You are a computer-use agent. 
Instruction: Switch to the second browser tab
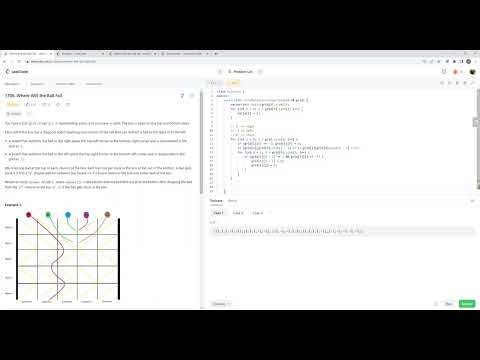click(x=80, y=54)
